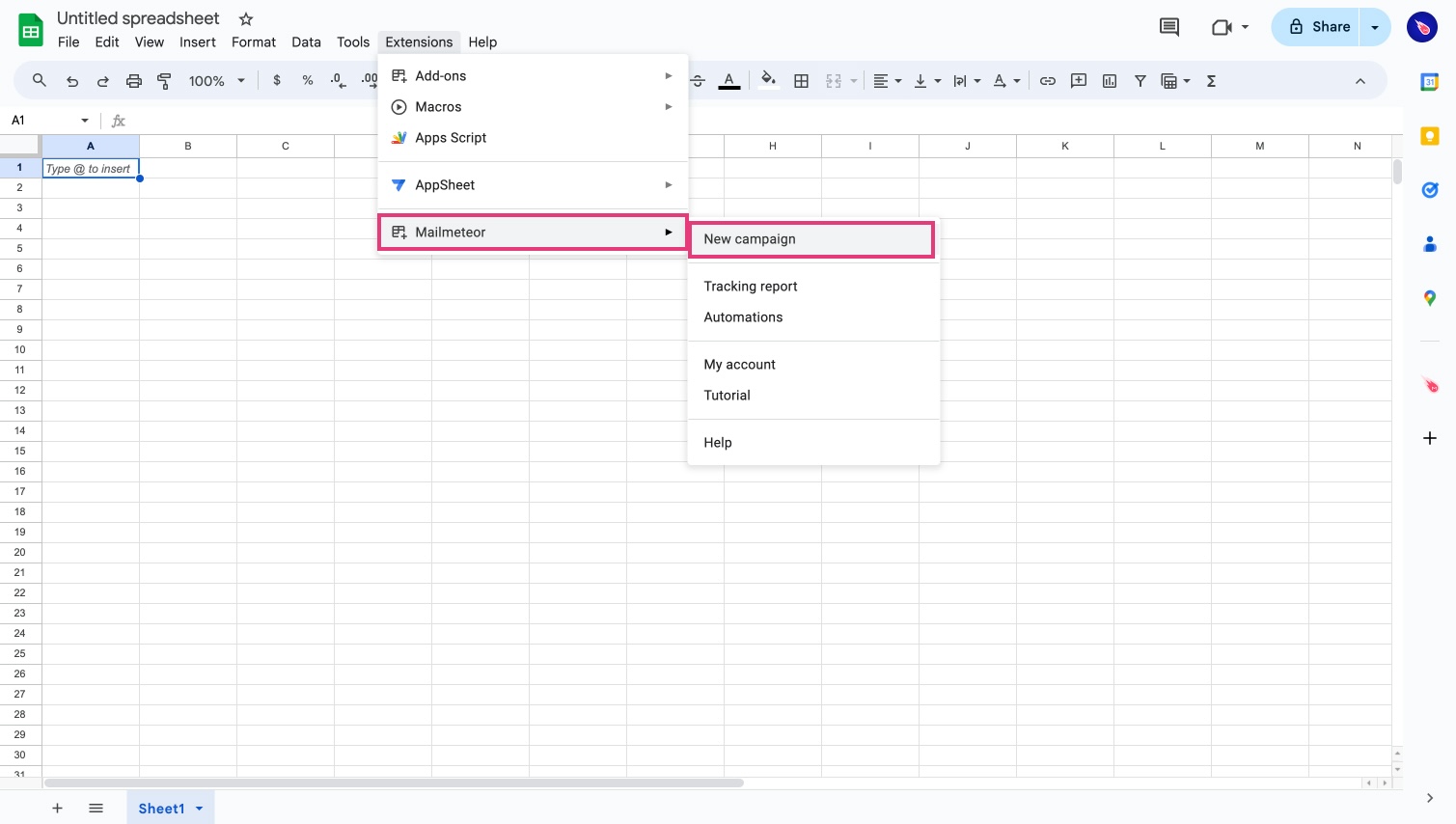The height and width of the screenshot is (824, 1456).
Task: Open the Name box dropdown arrow
Action: tap(85, 121)
